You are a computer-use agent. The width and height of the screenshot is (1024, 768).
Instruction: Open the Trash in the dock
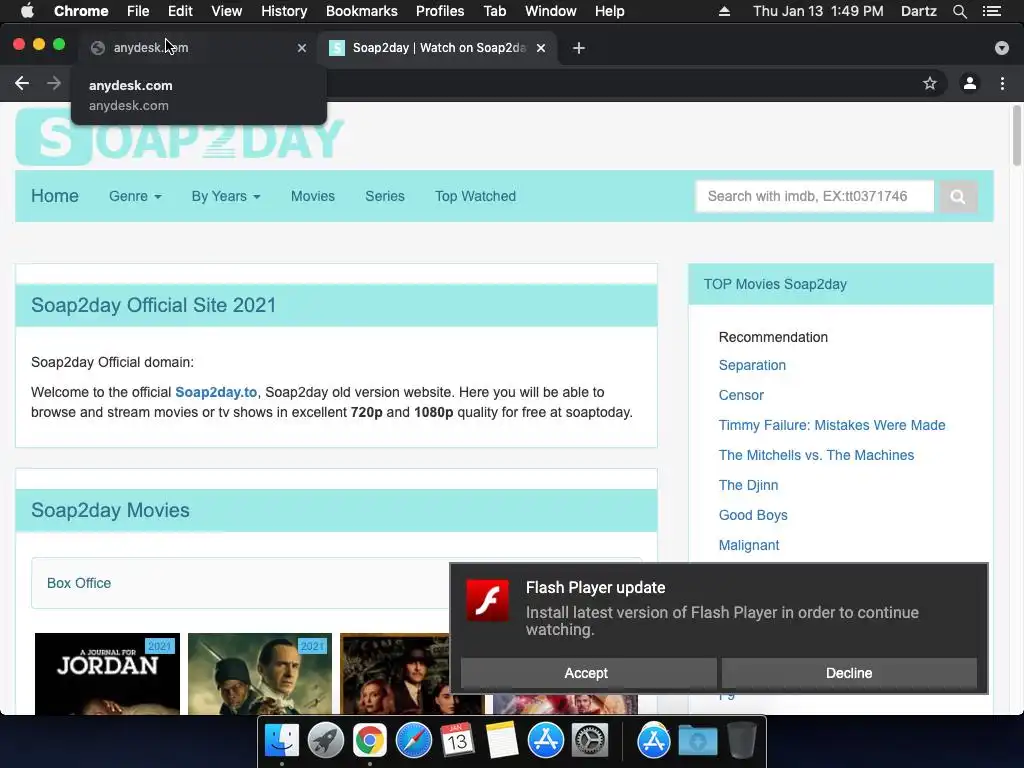[x=742, y=741]
